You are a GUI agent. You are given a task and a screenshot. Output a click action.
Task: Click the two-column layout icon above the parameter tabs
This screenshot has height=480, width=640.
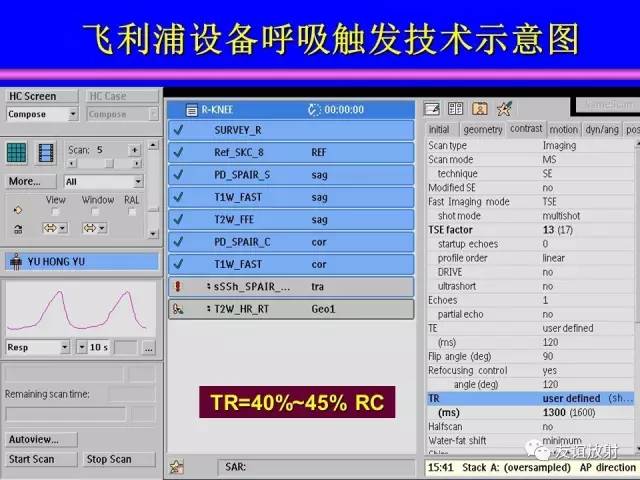pos(455,109)
